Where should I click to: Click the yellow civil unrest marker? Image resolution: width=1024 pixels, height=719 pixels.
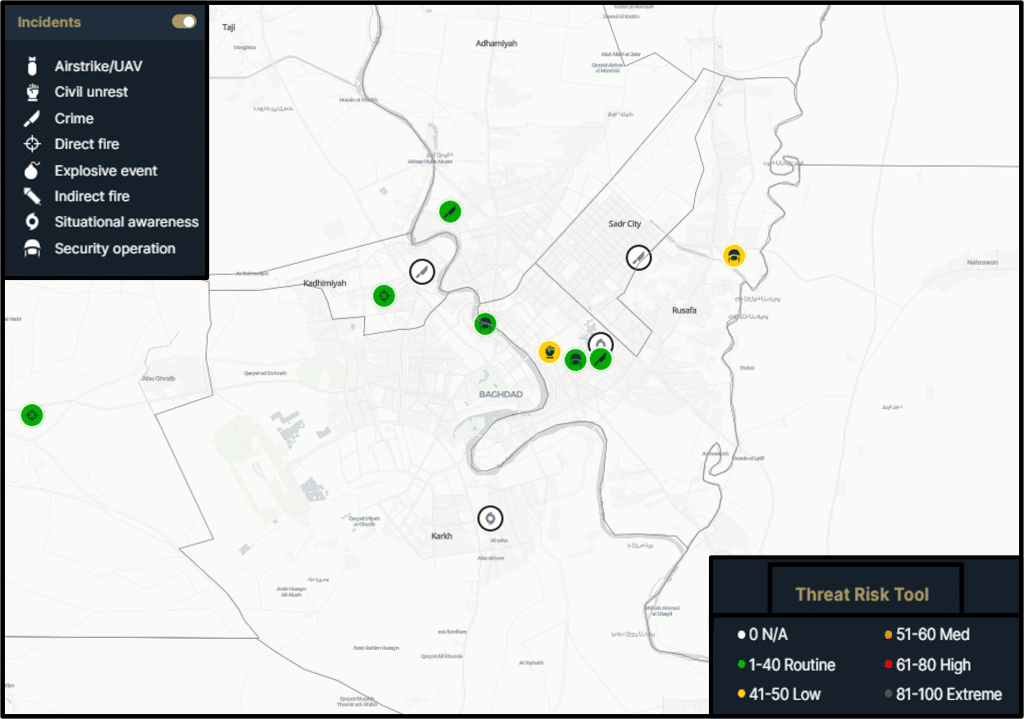[549, 352]
